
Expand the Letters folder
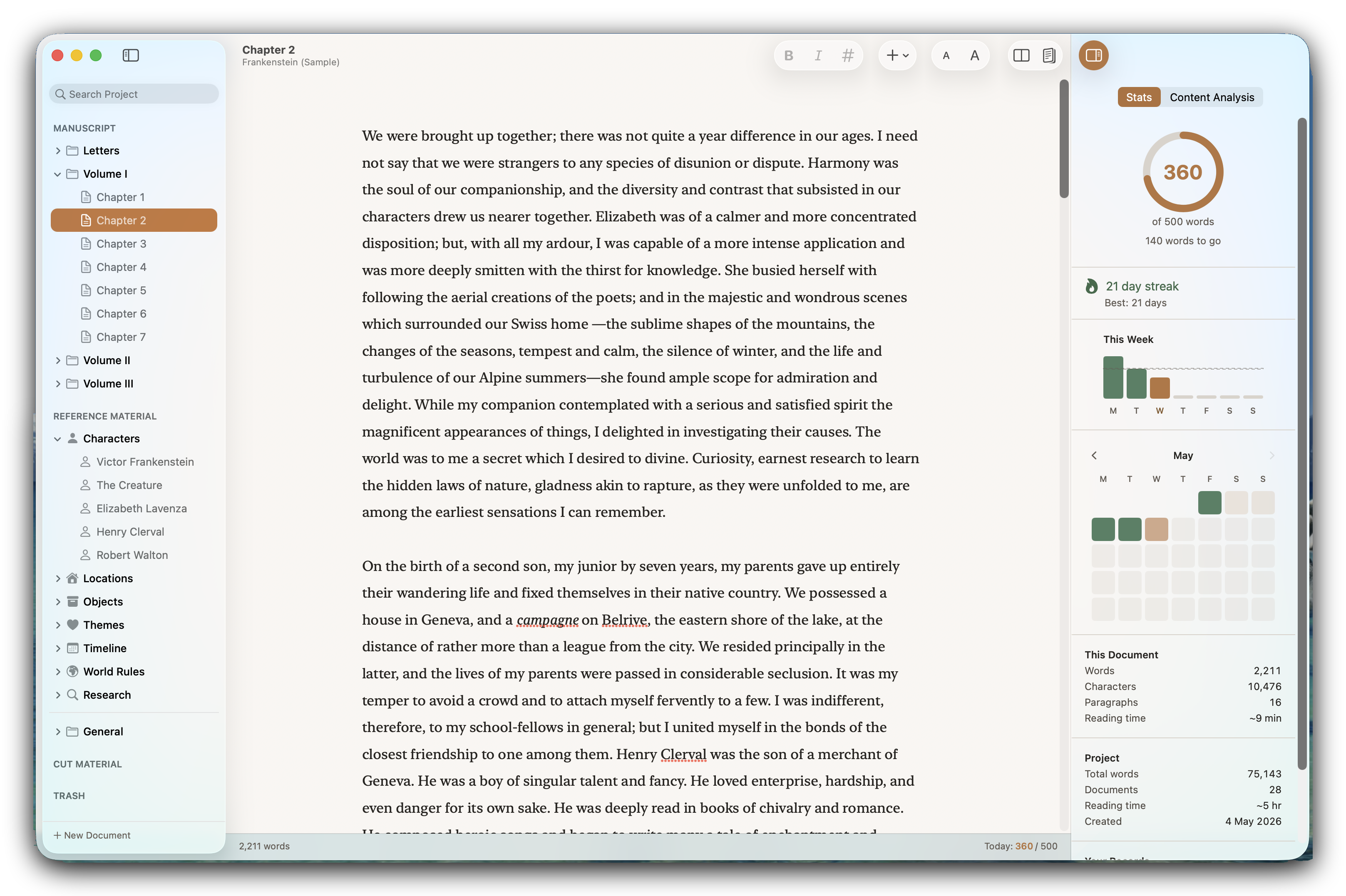click(x=58, y=151)
